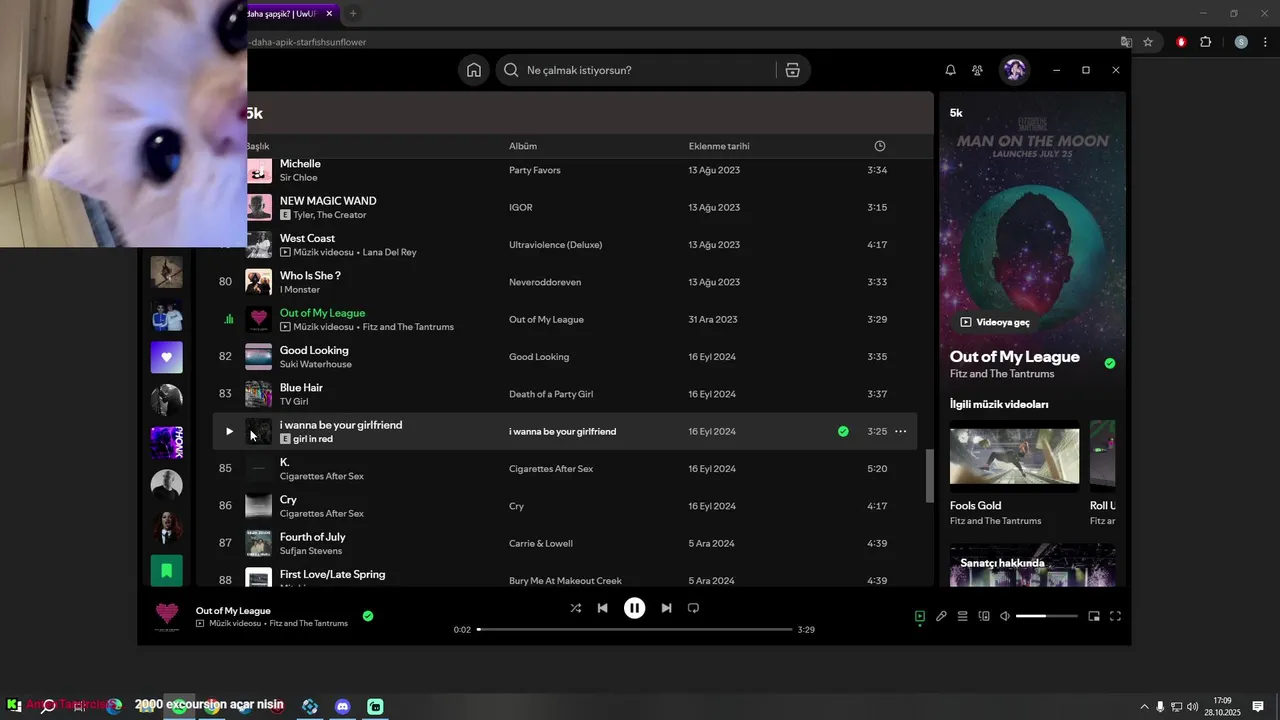Viewport: 1280px width, 720px height.
Task: Open purple heart Liked Songs in sidebar
Action: [166, 357]
